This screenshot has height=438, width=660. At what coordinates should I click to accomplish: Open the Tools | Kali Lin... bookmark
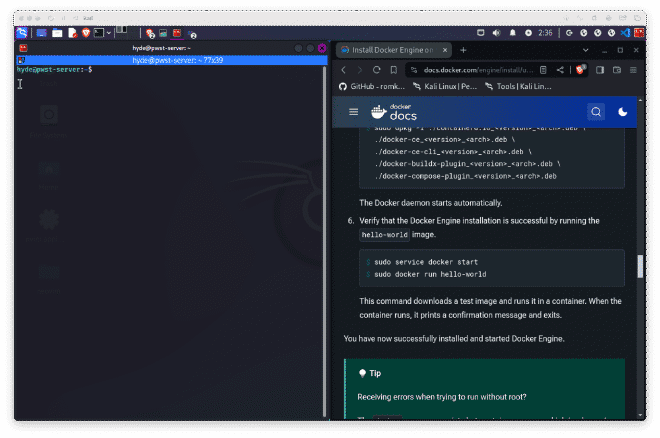[x=518, y=86]
